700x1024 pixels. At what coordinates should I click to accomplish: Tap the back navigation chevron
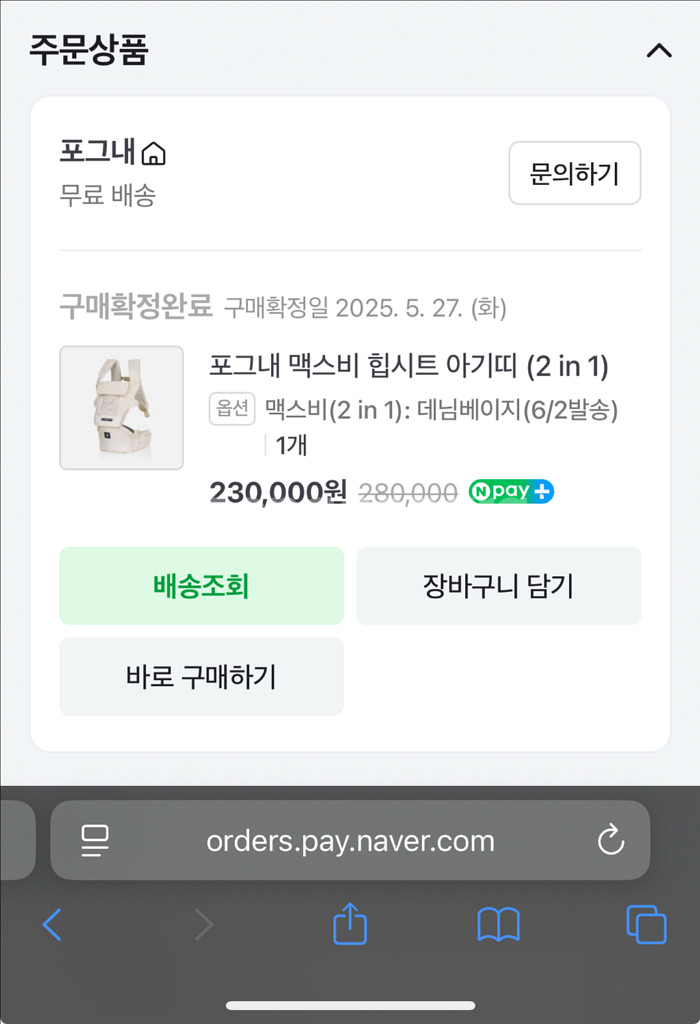pyautogui.click(x=52, y=925)
